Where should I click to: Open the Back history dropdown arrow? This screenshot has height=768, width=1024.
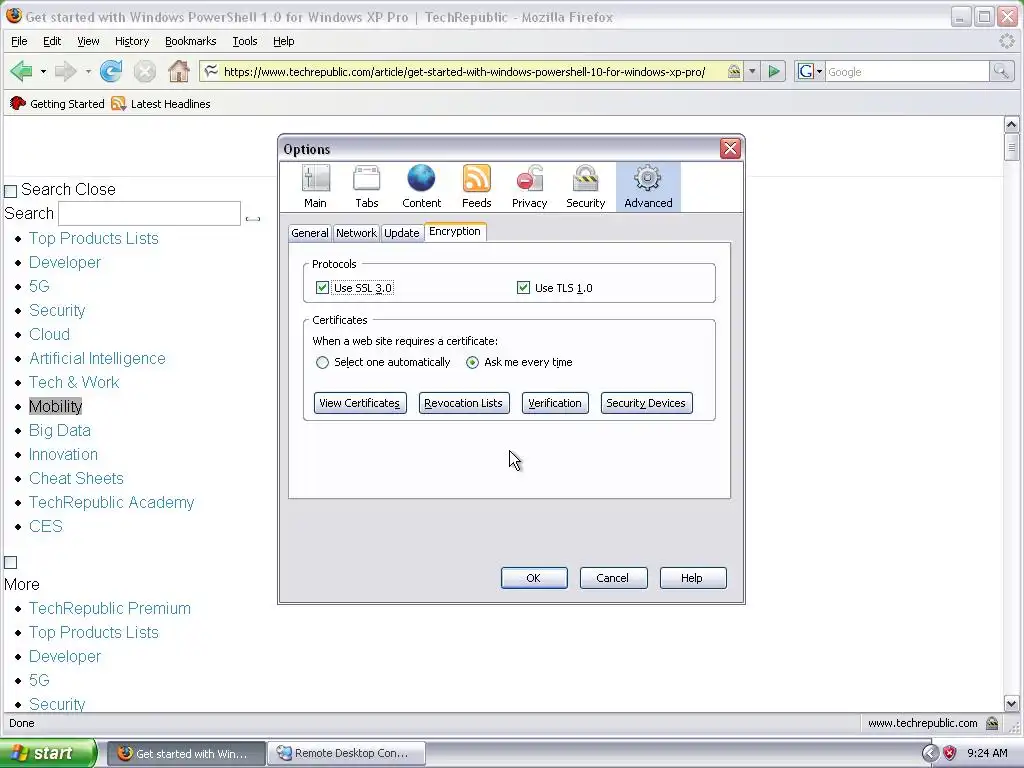click(43, 71)
